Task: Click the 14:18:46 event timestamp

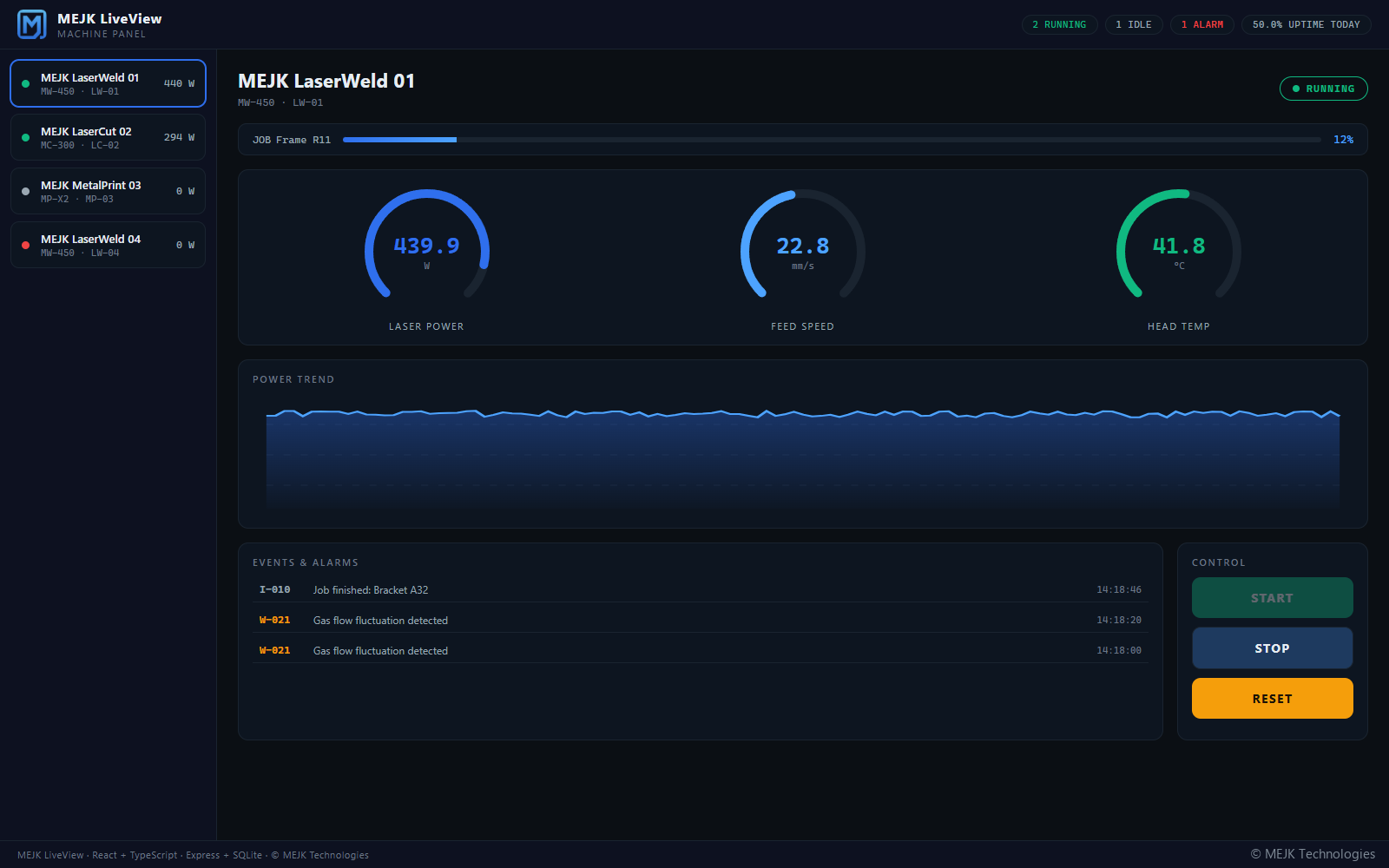Action: pos(1119,589)
